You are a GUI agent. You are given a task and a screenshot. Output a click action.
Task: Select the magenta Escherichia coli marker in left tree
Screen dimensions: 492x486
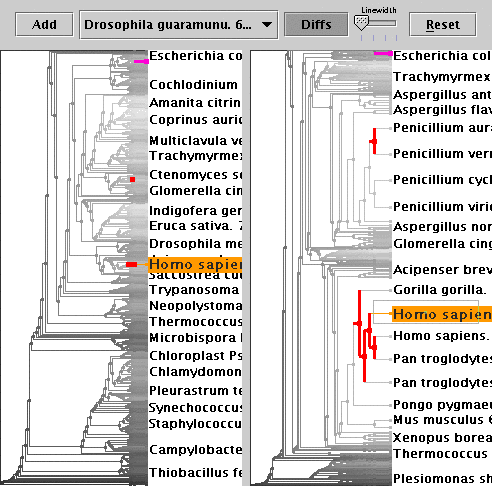pos(141,61)
